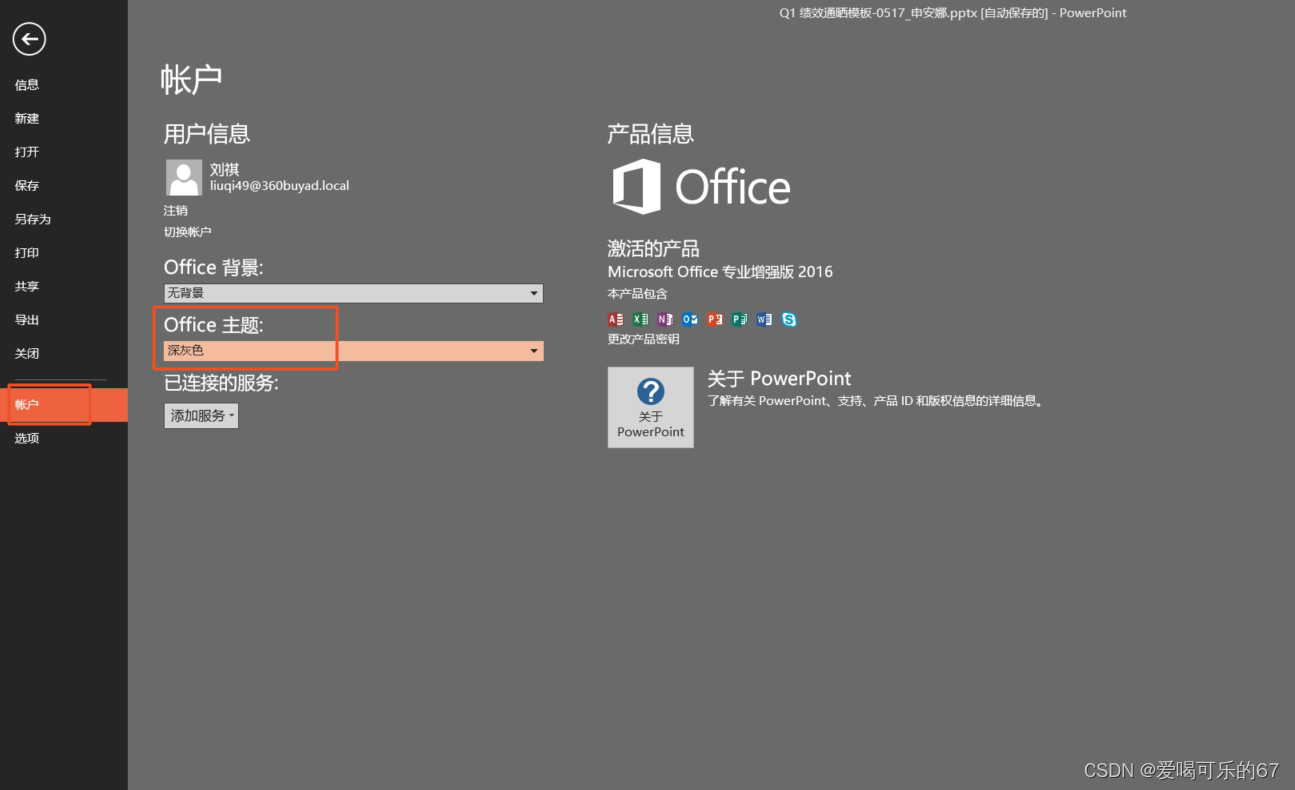1295x790 pixels.
Task: Click the Excel product icon
Action: coord(640,320)
